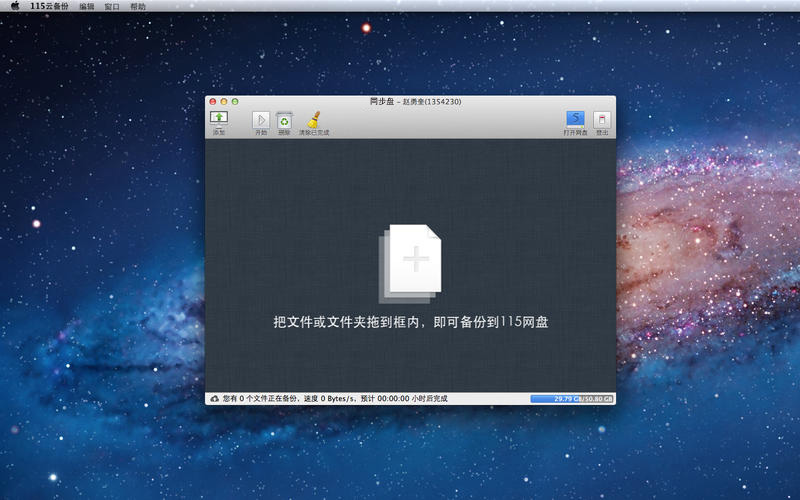Image resolution: width=800 pixels, height=500 pixels.
Task: Zoom the window with green button
Action: point(235,102)
